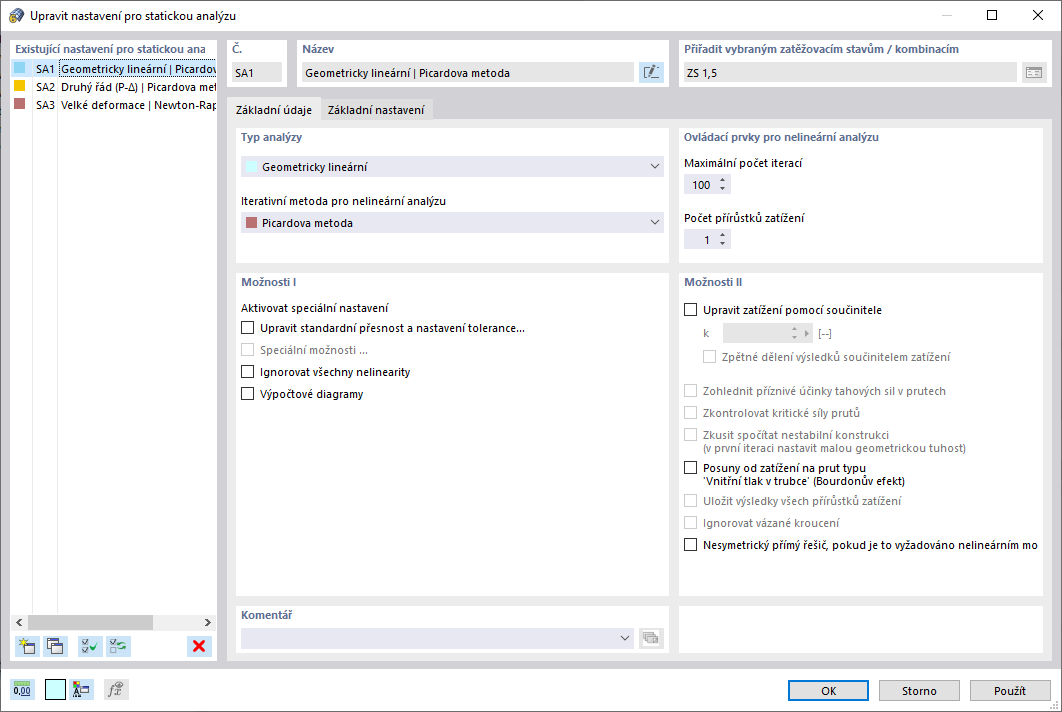Open the load case assignment icon
Image resolution: width=1062 pixels, height=712 pixels.
tap(1033, 72)
